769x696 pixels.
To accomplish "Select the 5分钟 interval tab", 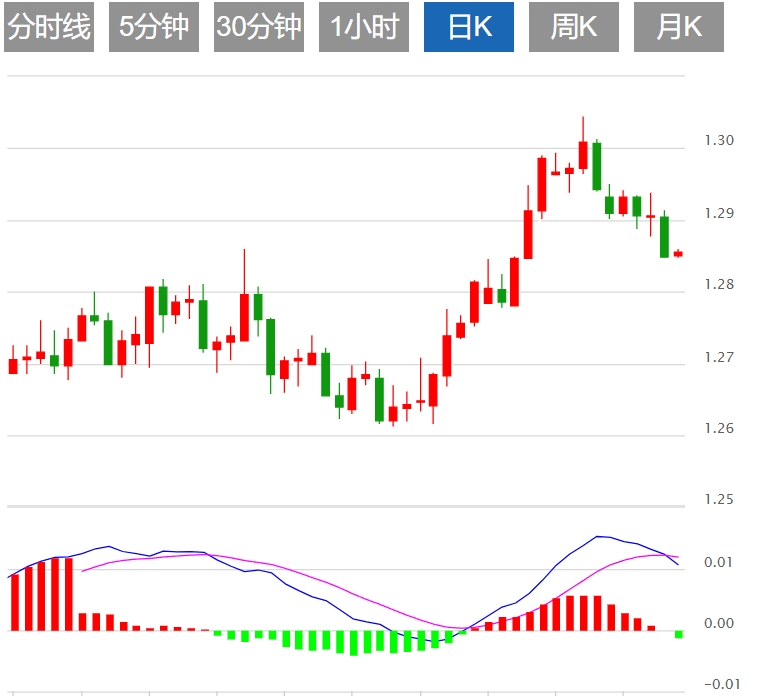I will click(154, 27).
